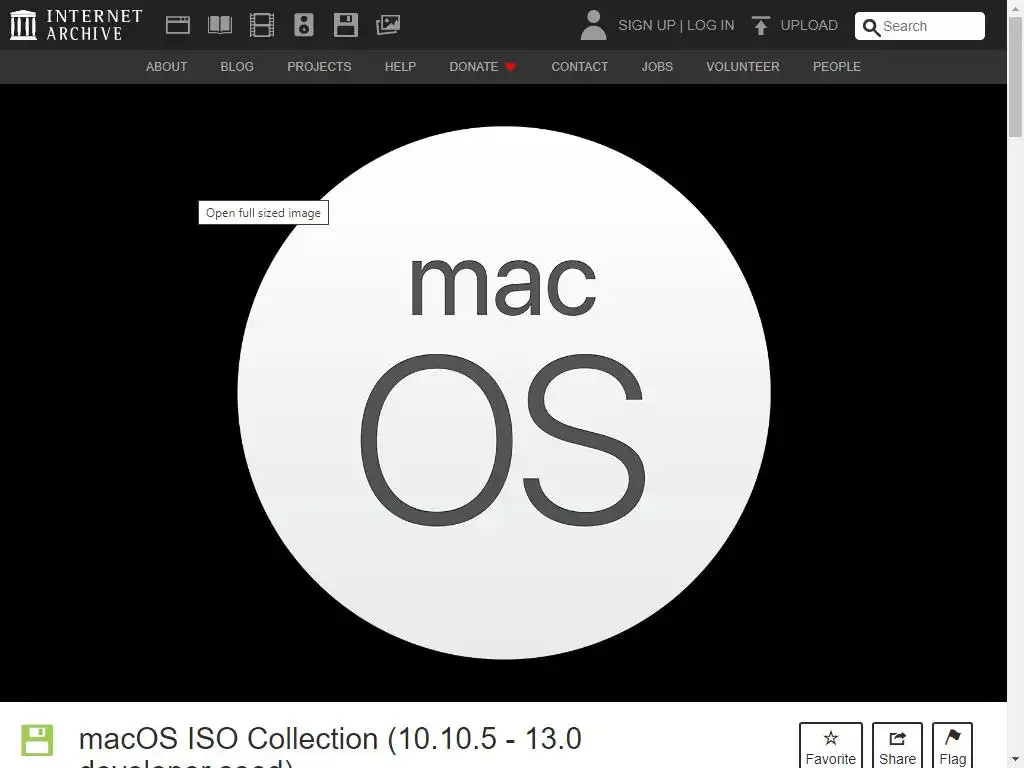Open the HELP menu item
Screen dimensions: 1024x768
400,67
